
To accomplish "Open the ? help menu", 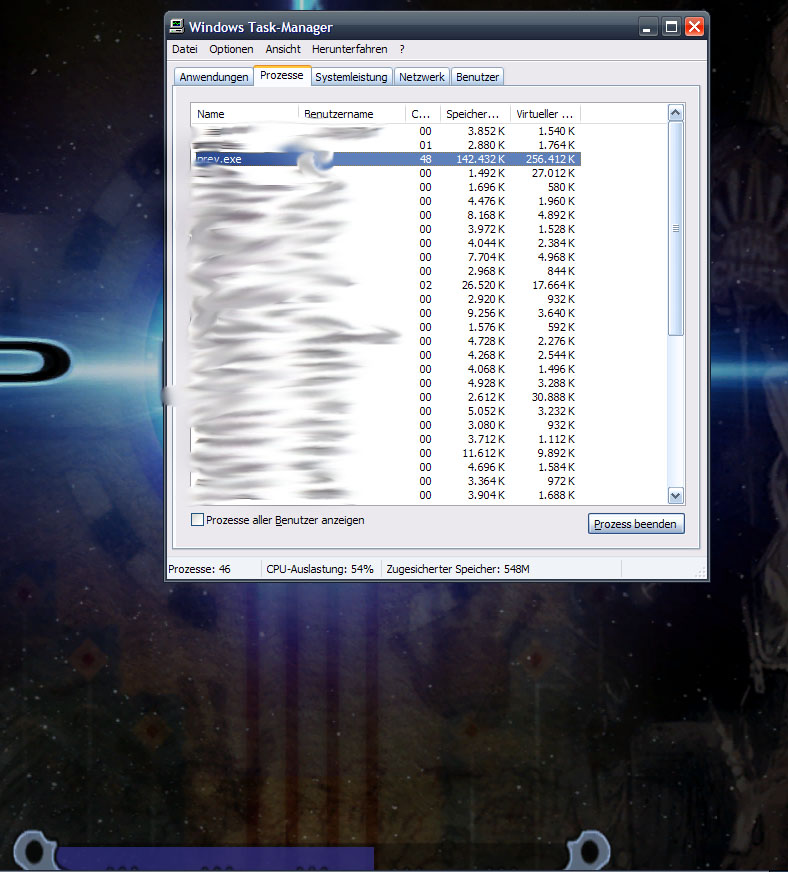I will point(402,49).
